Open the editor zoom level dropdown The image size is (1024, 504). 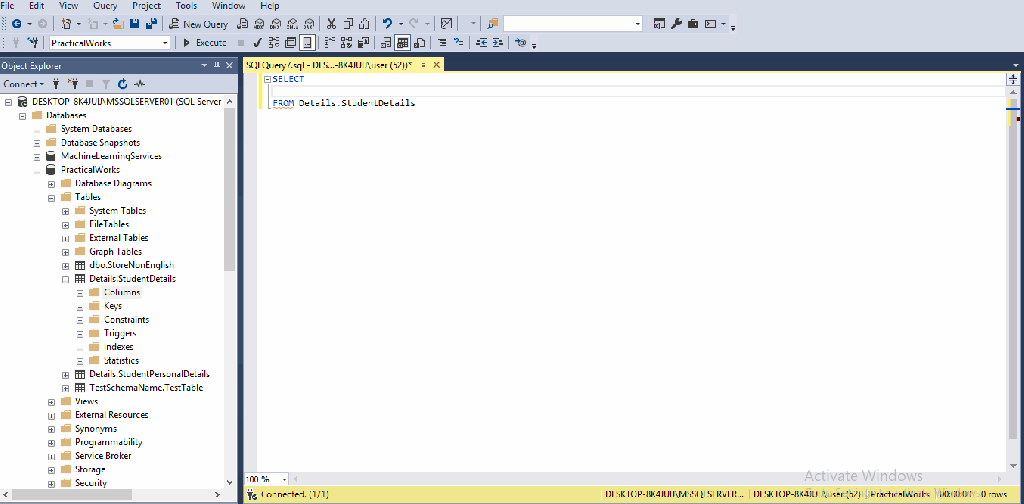[x=285, y=480]
